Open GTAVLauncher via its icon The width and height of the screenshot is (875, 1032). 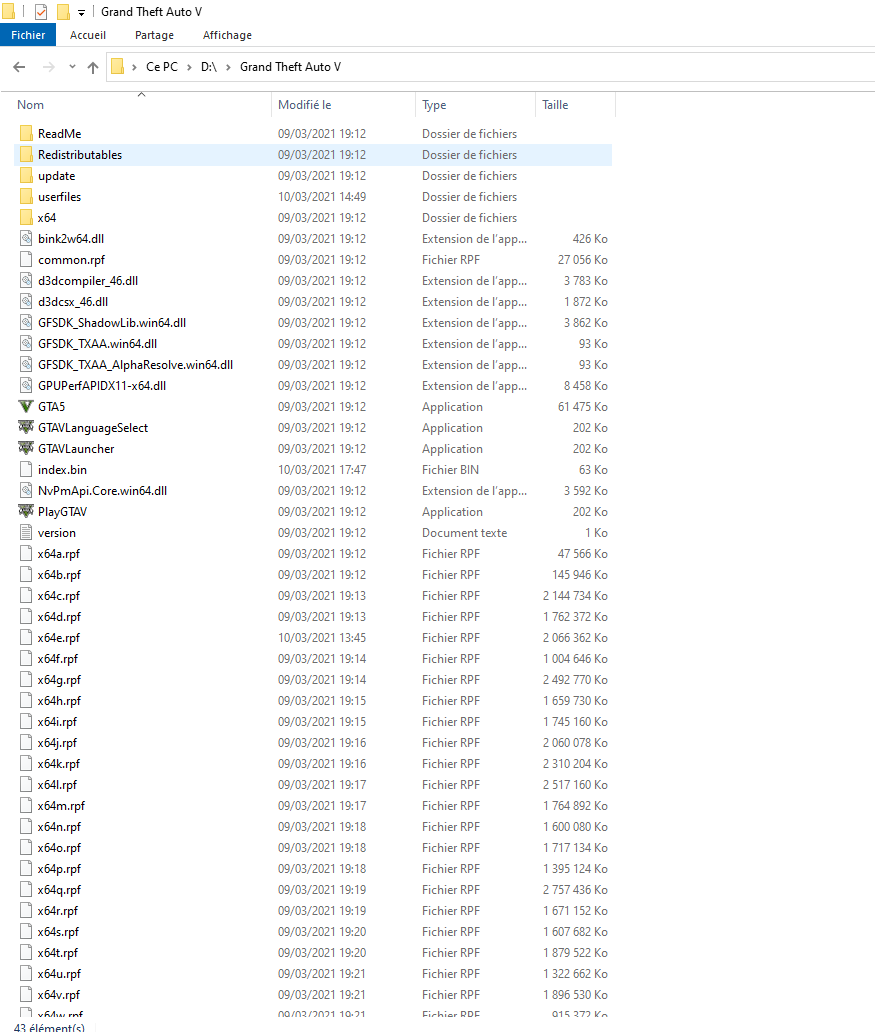pos(24,448)
